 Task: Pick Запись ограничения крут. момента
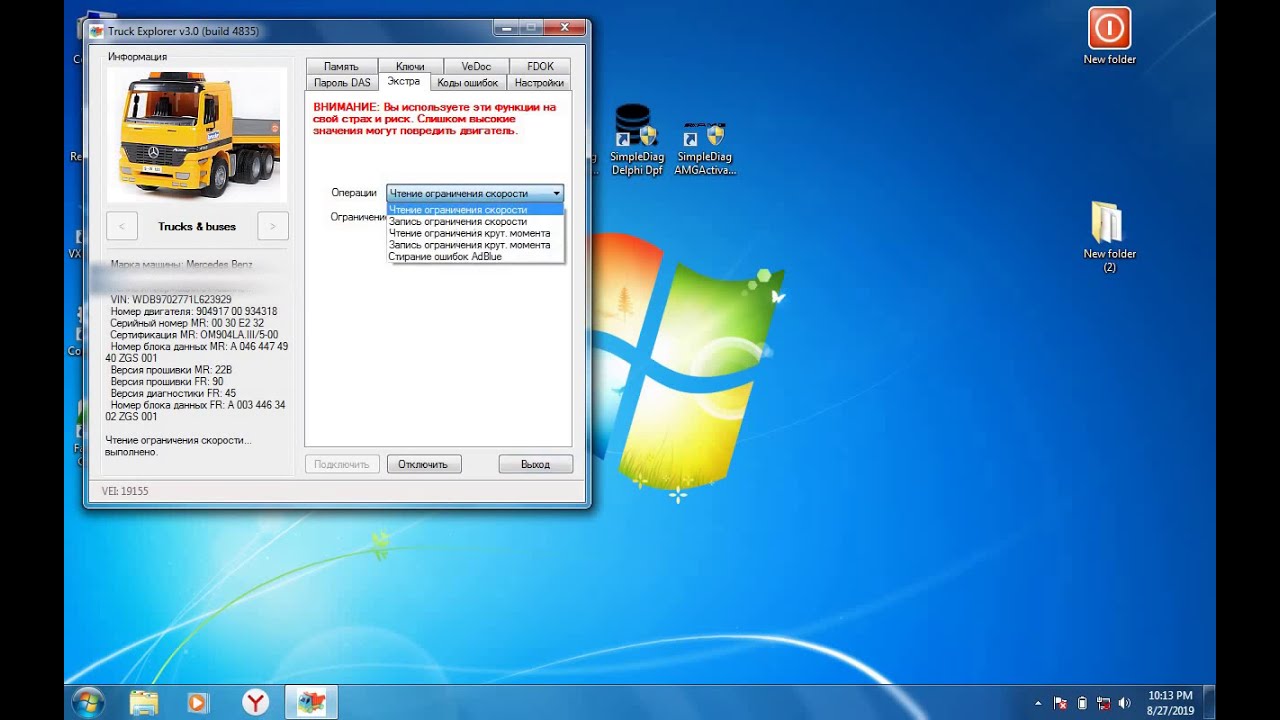(x=475, y=245)
